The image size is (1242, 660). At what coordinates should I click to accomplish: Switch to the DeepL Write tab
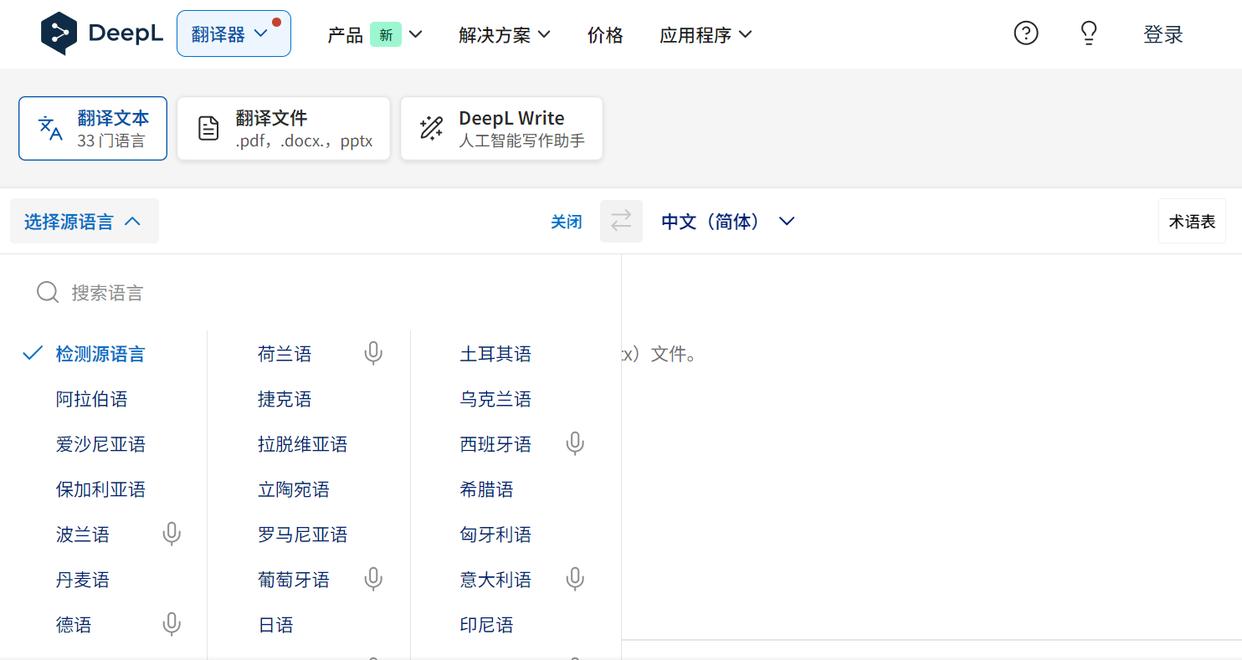(x=502, y=128)
